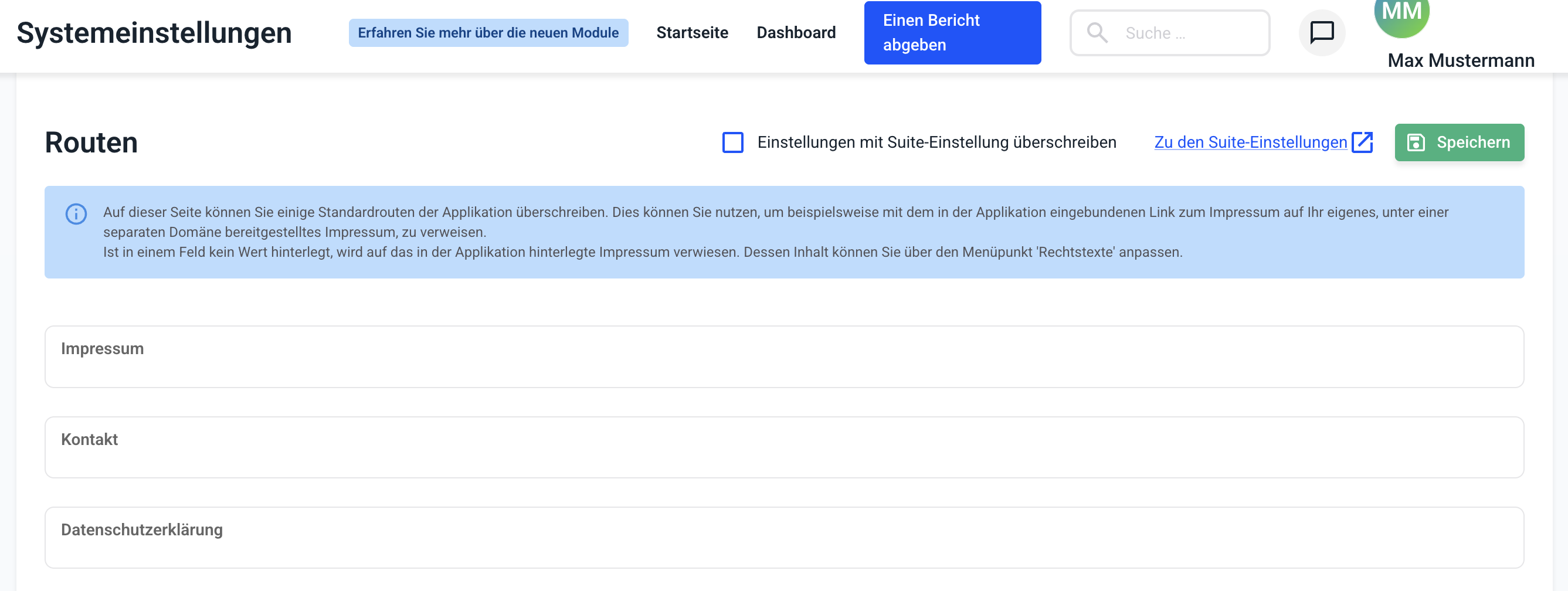Open the Max Mustermann user menu
Screen dimensions: 1568x591
[x=1460, y=60]
